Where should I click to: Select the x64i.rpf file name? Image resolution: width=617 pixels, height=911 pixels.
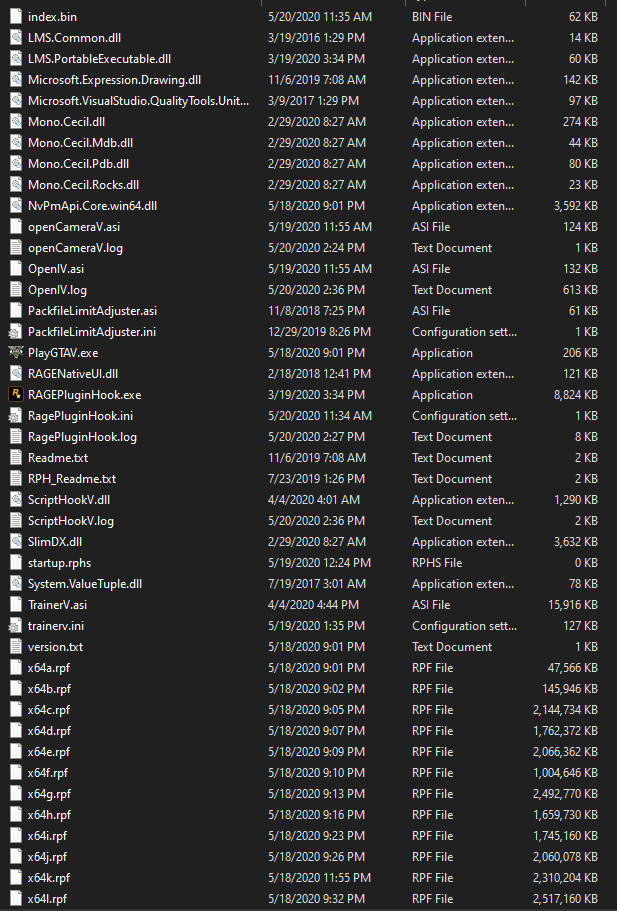[x=48, y=835]
